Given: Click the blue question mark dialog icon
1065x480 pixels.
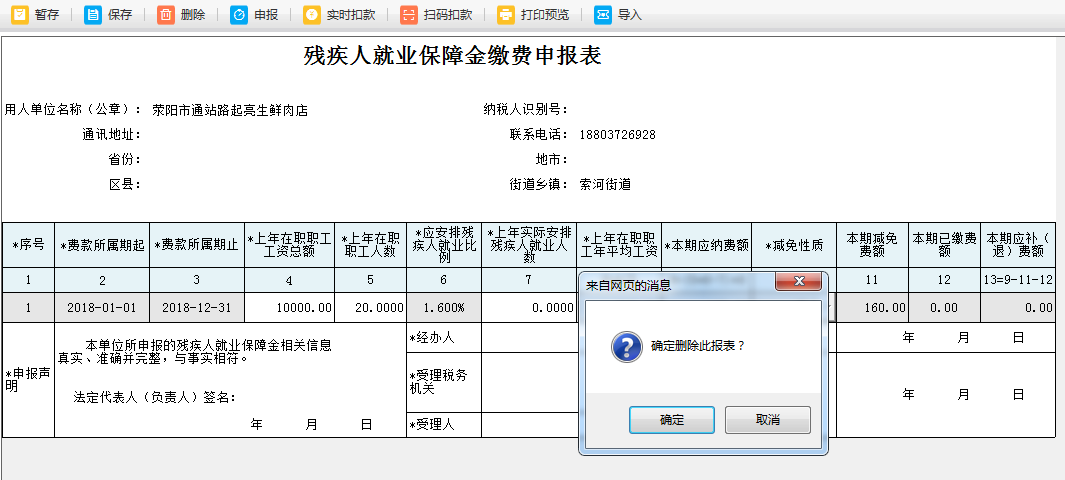Looking at the screenshot, I should click(626, 347).
